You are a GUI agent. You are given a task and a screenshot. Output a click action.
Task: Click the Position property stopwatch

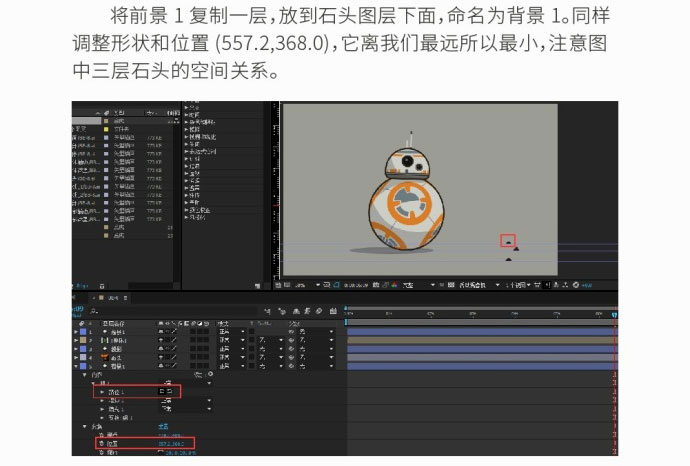click(x=101, y=444)
